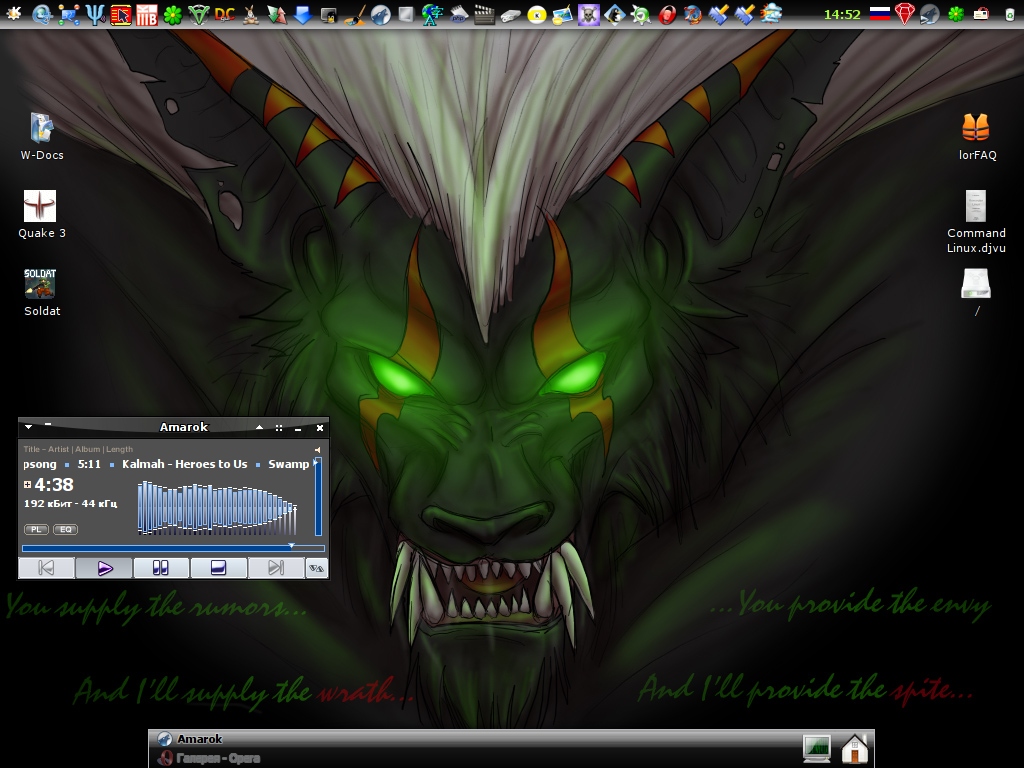The image size is (1024, 768).
Task: Open the red MB book launcher
Action: [146, 14]
